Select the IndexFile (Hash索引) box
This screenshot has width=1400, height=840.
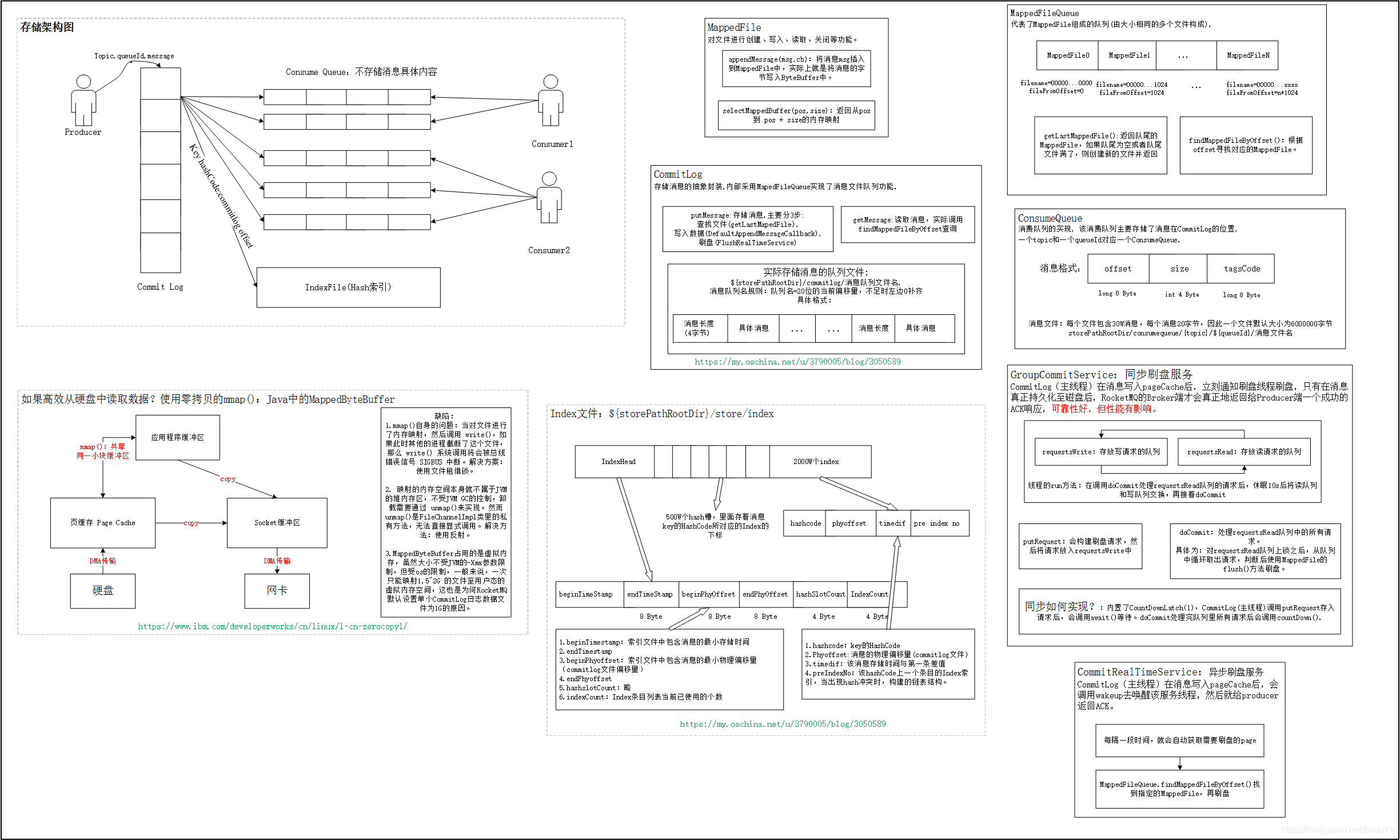pos(348,287)
